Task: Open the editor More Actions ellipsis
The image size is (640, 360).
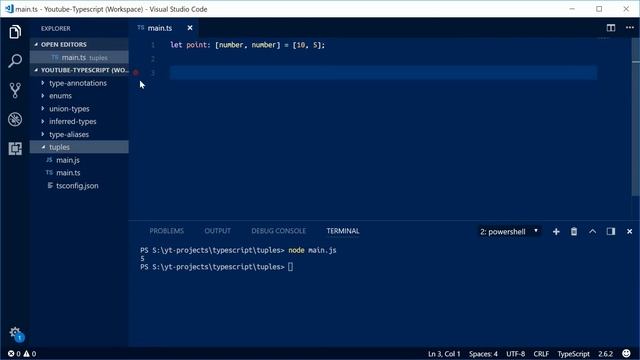Action: point(630,28)
